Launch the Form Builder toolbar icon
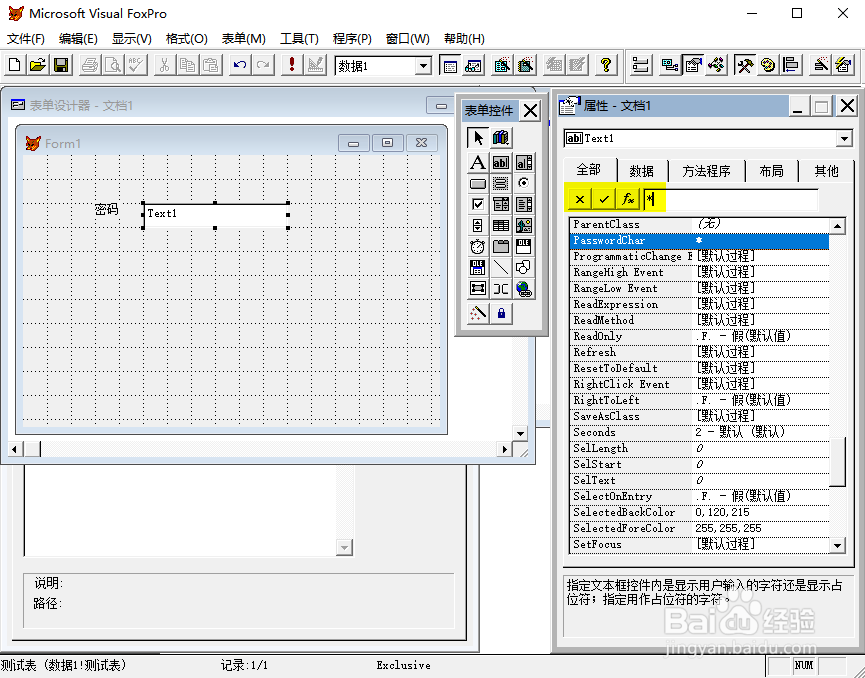 pyautogui.click(x=821, y=66)
